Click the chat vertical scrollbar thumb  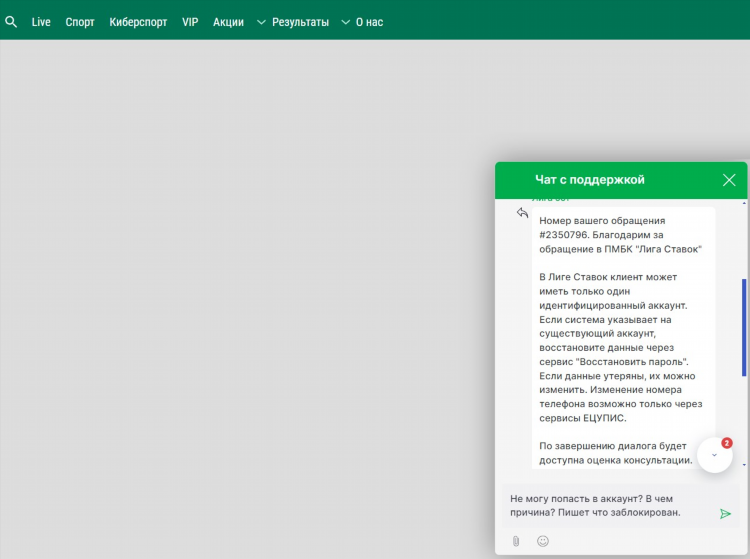click(x=744, y=327)
